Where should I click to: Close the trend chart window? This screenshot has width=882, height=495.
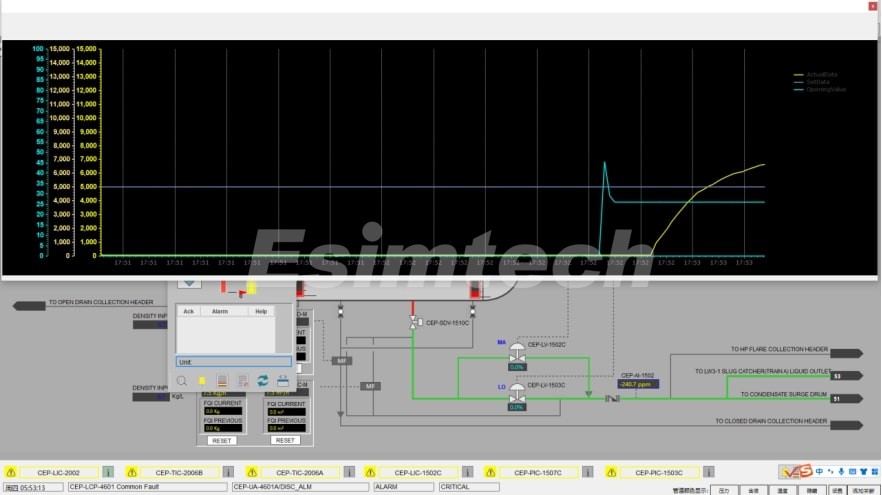click(872, 6)
